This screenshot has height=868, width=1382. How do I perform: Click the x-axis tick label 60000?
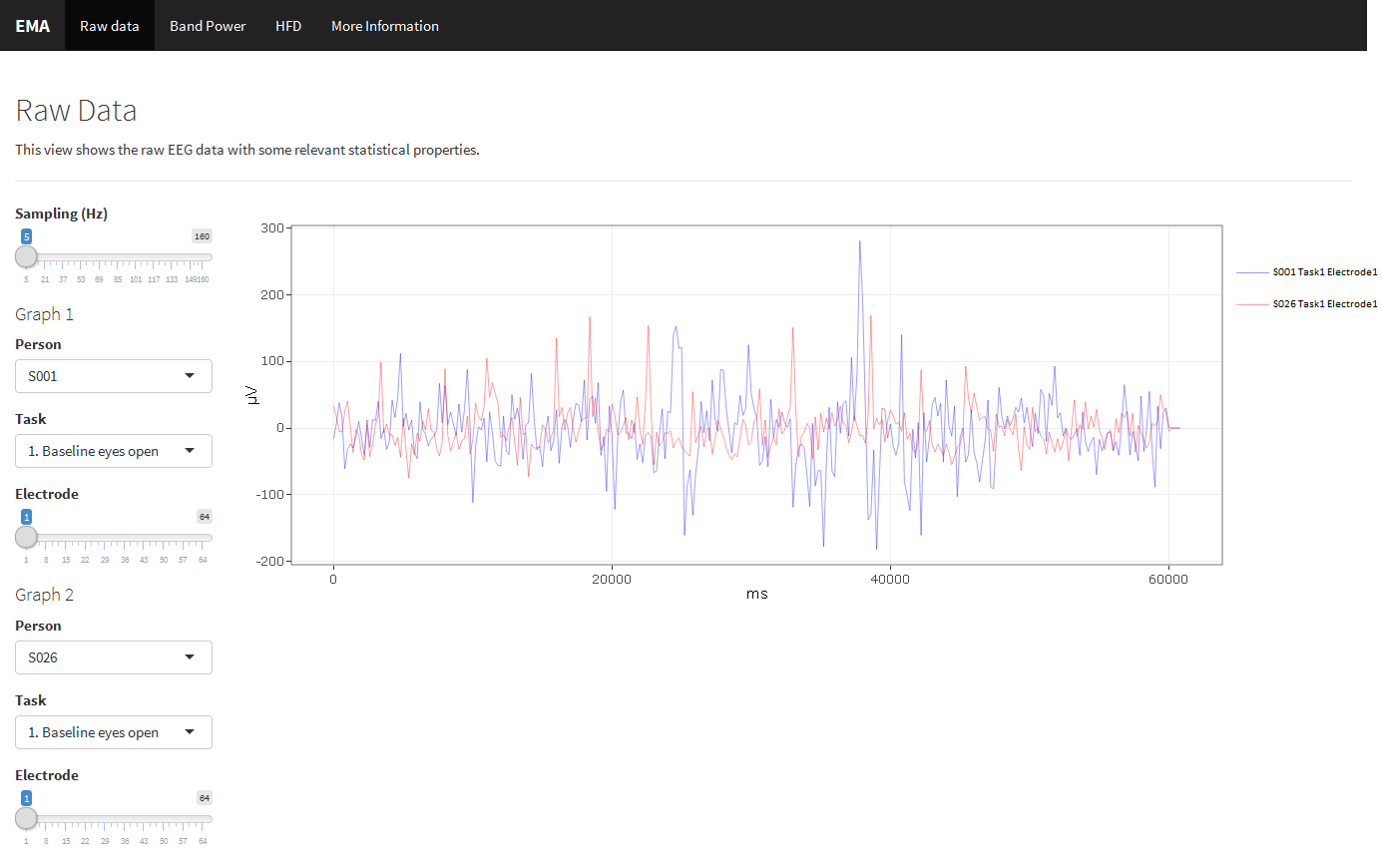(1168, 580)
